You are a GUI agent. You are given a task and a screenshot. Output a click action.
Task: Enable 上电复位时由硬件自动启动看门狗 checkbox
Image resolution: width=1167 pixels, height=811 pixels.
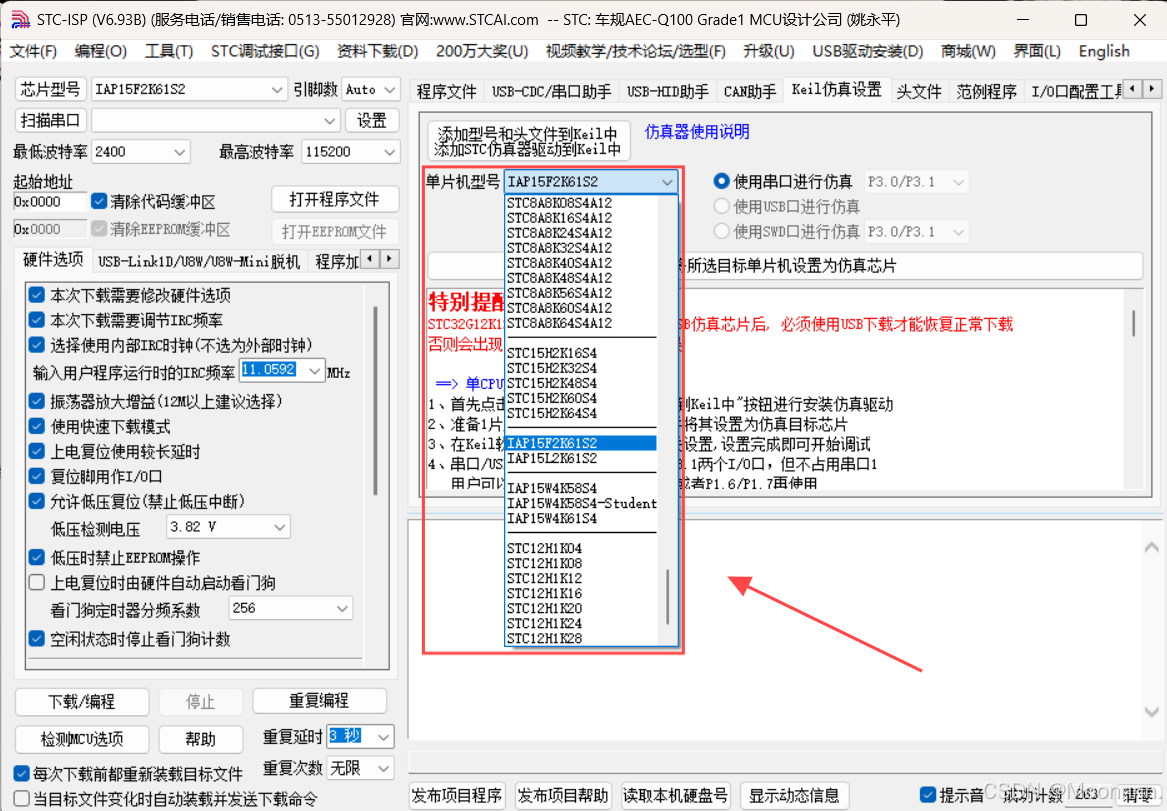click(36, 582)
